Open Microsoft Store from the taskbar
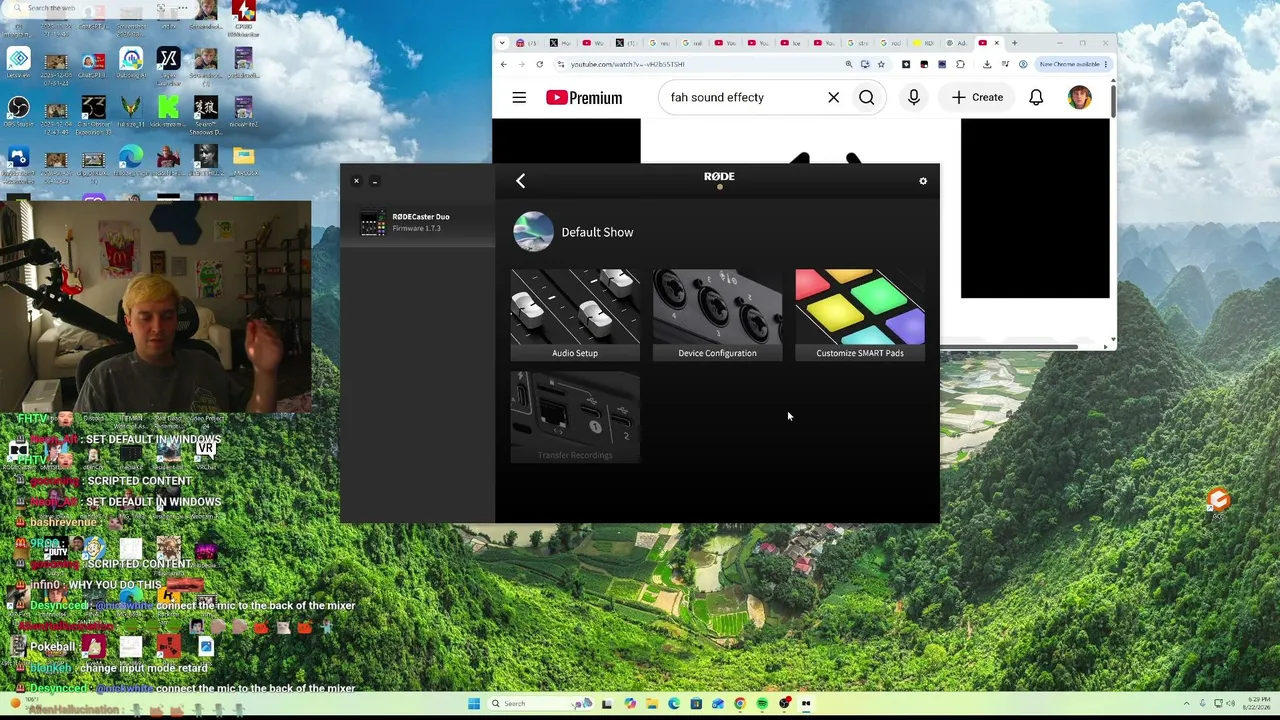Screen dimensions: 1280x720 (x=696, y=703)
